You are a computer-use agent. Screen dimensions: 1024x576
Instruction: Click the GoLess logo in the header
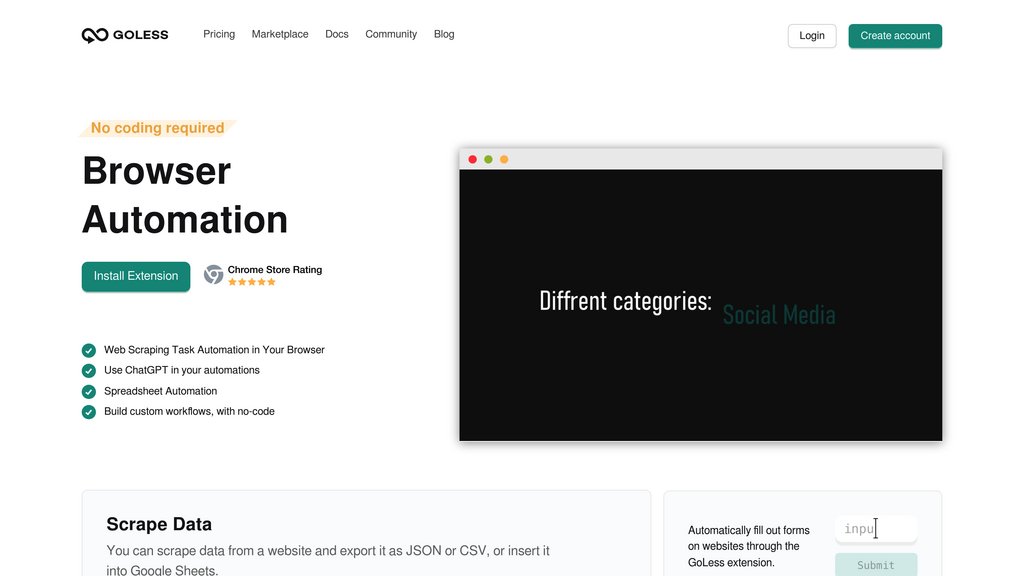click(125, 35)
